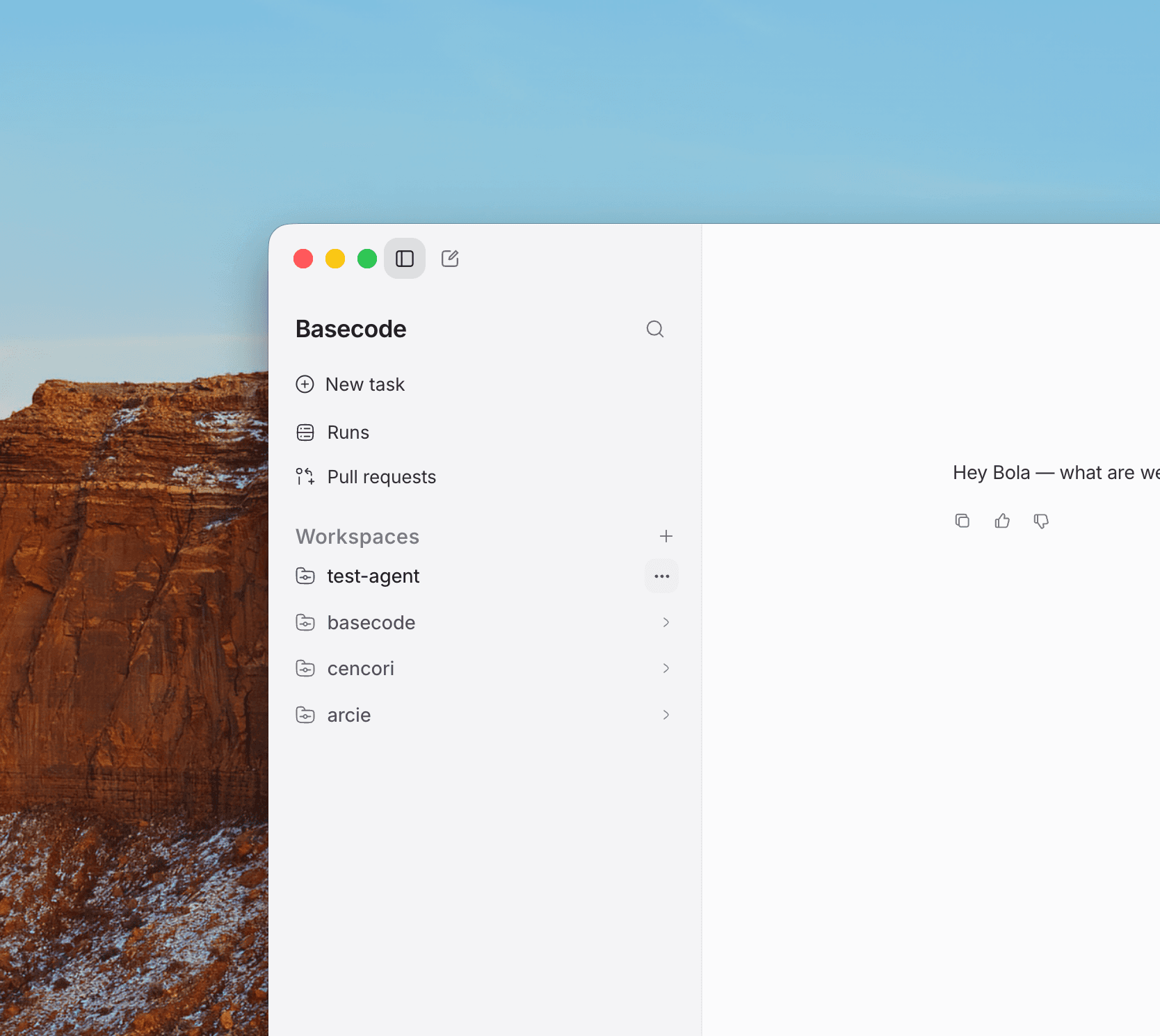
Task: Click the compose new chat icon
Action: coord(450,259)
